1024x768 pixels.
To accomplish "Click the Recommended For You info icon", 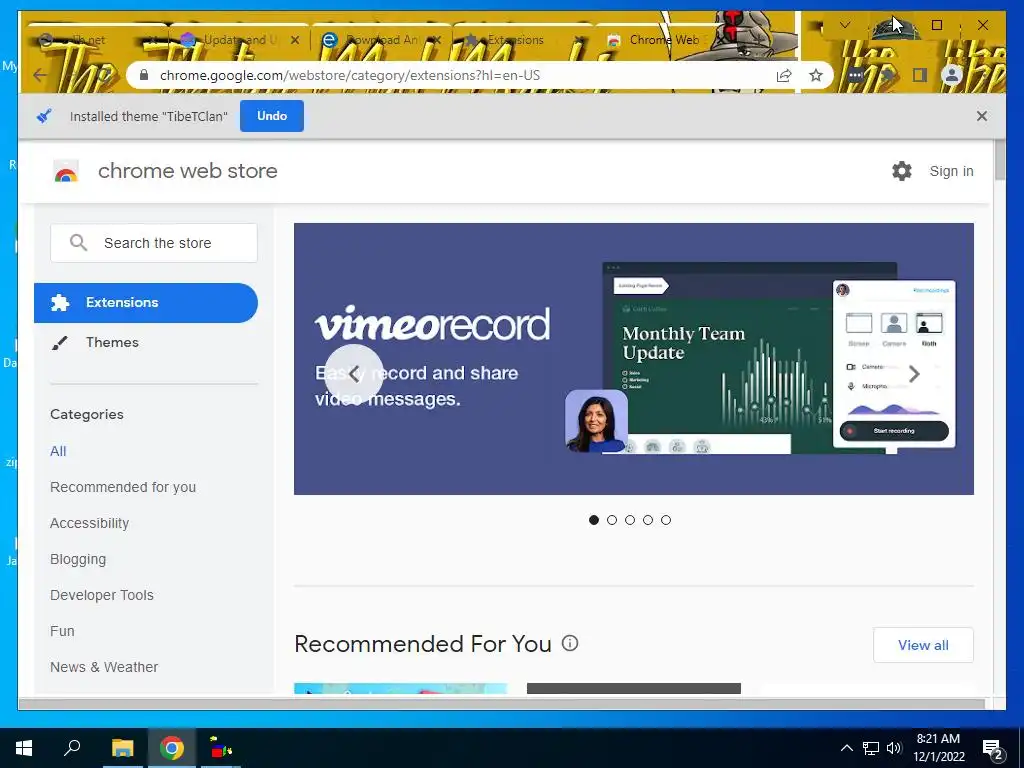I will (569, 643).
